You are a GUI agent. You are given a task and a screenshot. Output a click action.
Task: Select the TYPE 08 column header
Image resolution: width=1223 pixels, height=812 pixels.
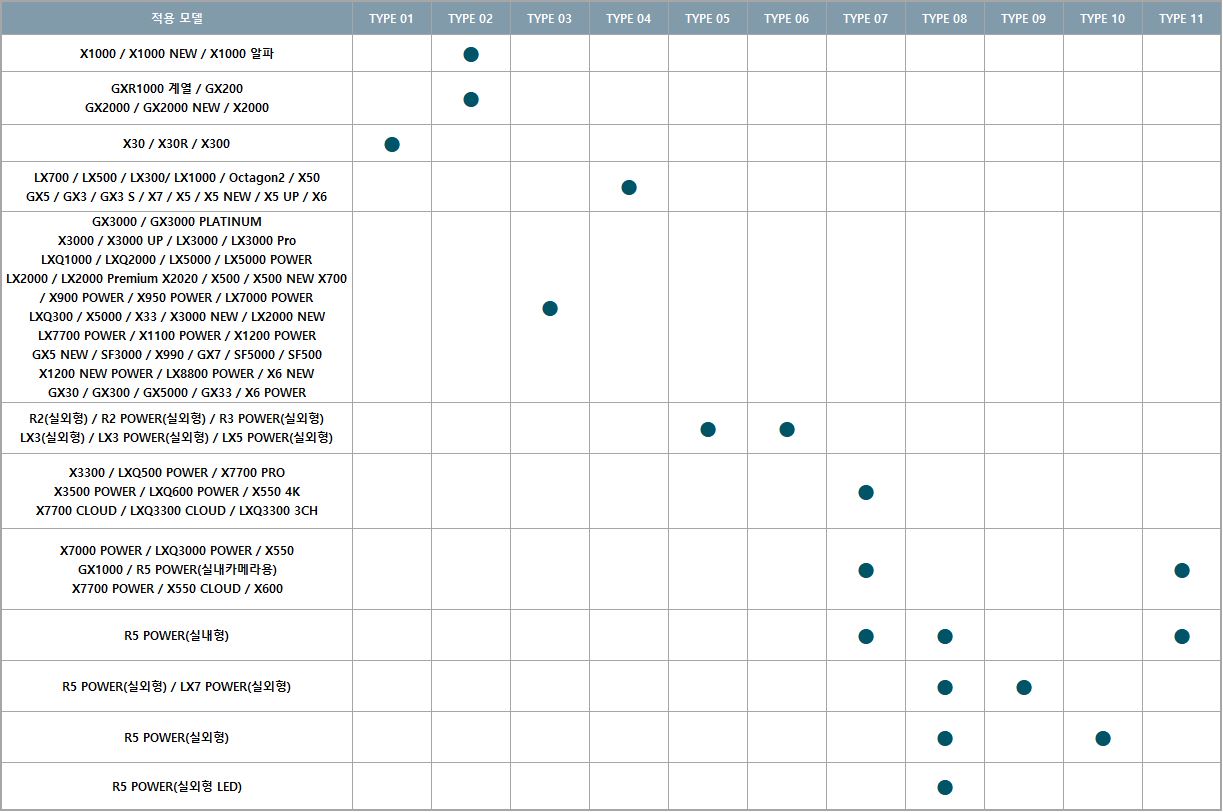(x=944, y=18)
